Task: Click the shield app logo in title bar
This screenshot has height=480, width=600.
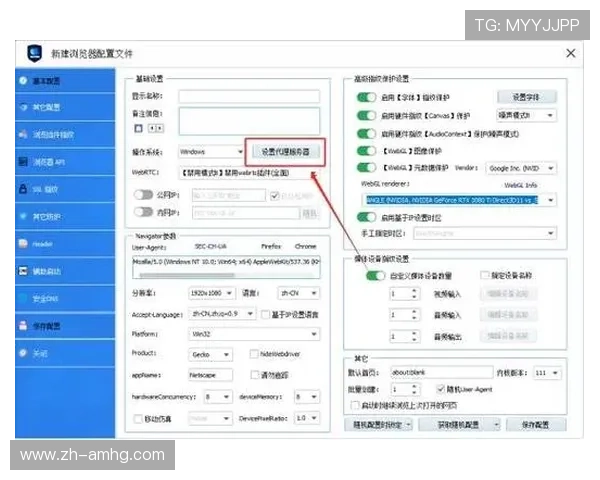Action: click(34, 53)
